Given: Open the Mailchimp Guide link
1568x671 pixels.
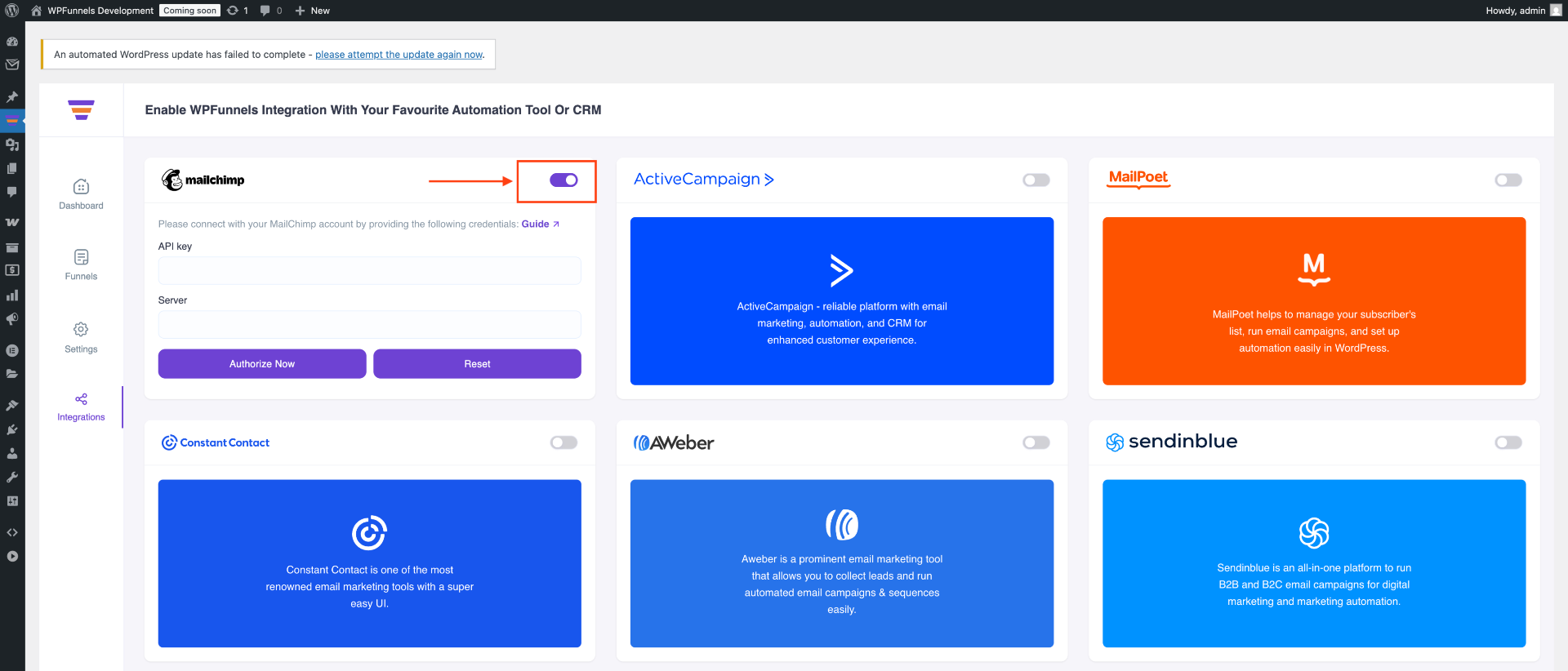Looking at the screenshot, I should tap(540, 224).
